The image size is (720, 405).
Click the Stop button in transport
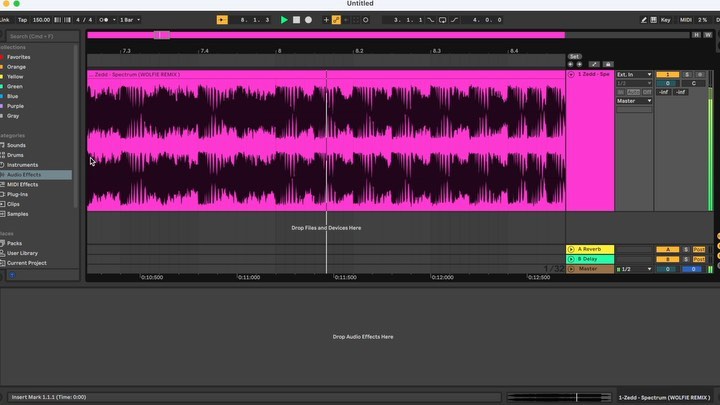pos(296,19)
